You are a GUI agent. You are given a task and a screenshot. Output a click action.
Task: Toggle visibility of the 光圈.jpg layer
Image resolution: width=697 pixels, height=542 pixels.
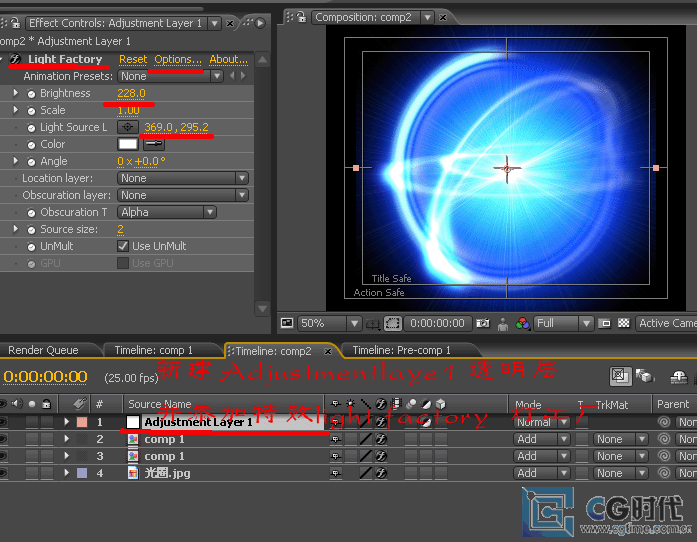(x=4, y=473)
